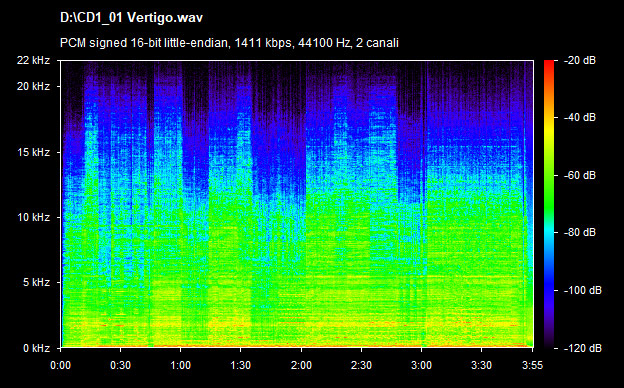Click the 15 kHz frequency axis label
Viewport: 624px width, 388px height.
(x=33, y=152)
